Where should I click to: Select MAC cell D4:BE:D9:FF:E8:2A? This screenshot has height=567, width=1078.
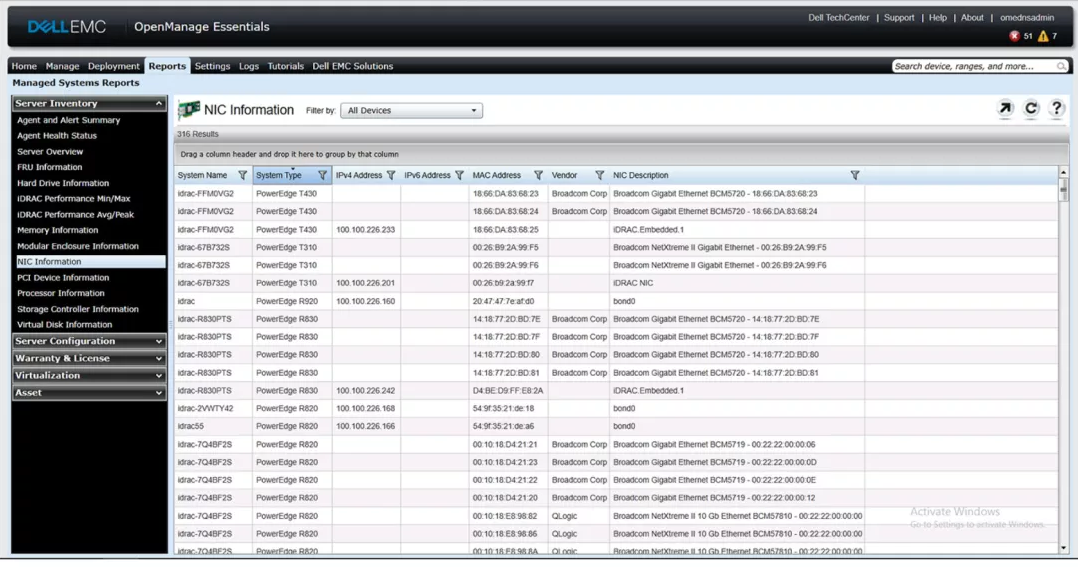coord(508,390)
